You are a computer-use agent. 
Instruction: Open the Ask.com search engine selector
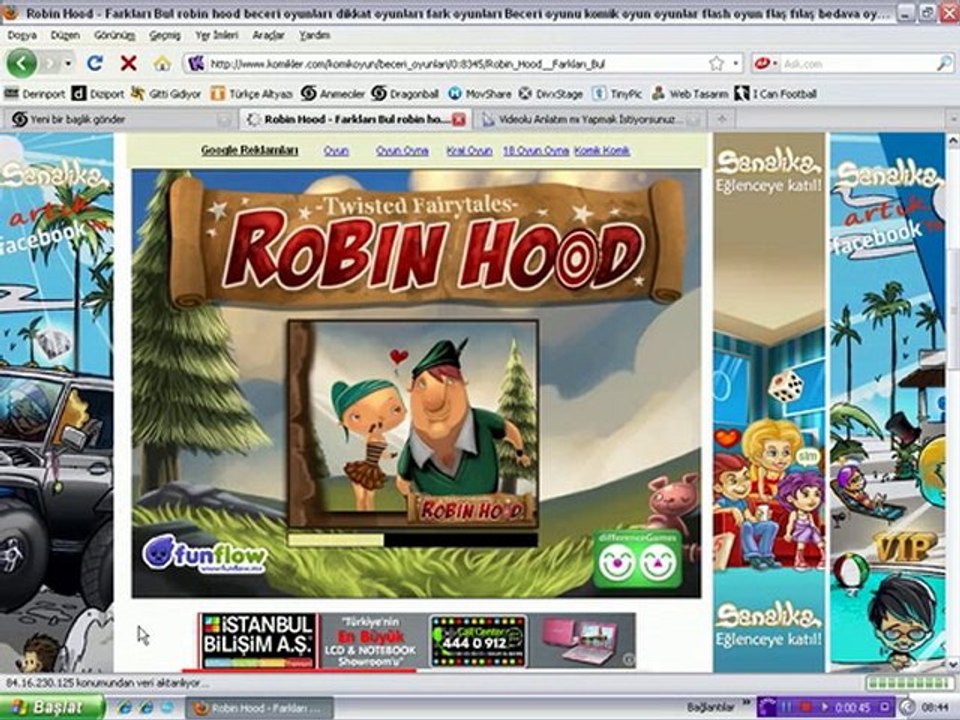pos(765,64)
